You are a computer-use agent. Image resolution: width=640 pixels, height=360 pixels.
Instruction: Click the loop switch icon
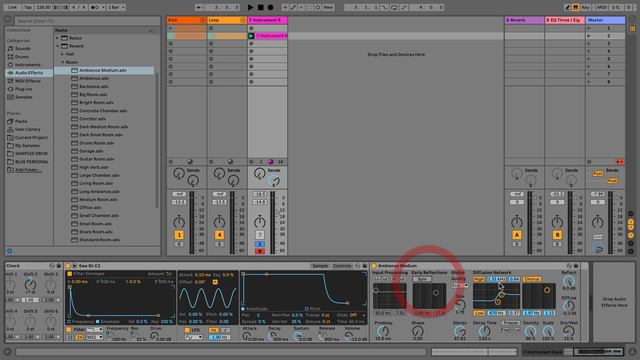pos(394,7)
